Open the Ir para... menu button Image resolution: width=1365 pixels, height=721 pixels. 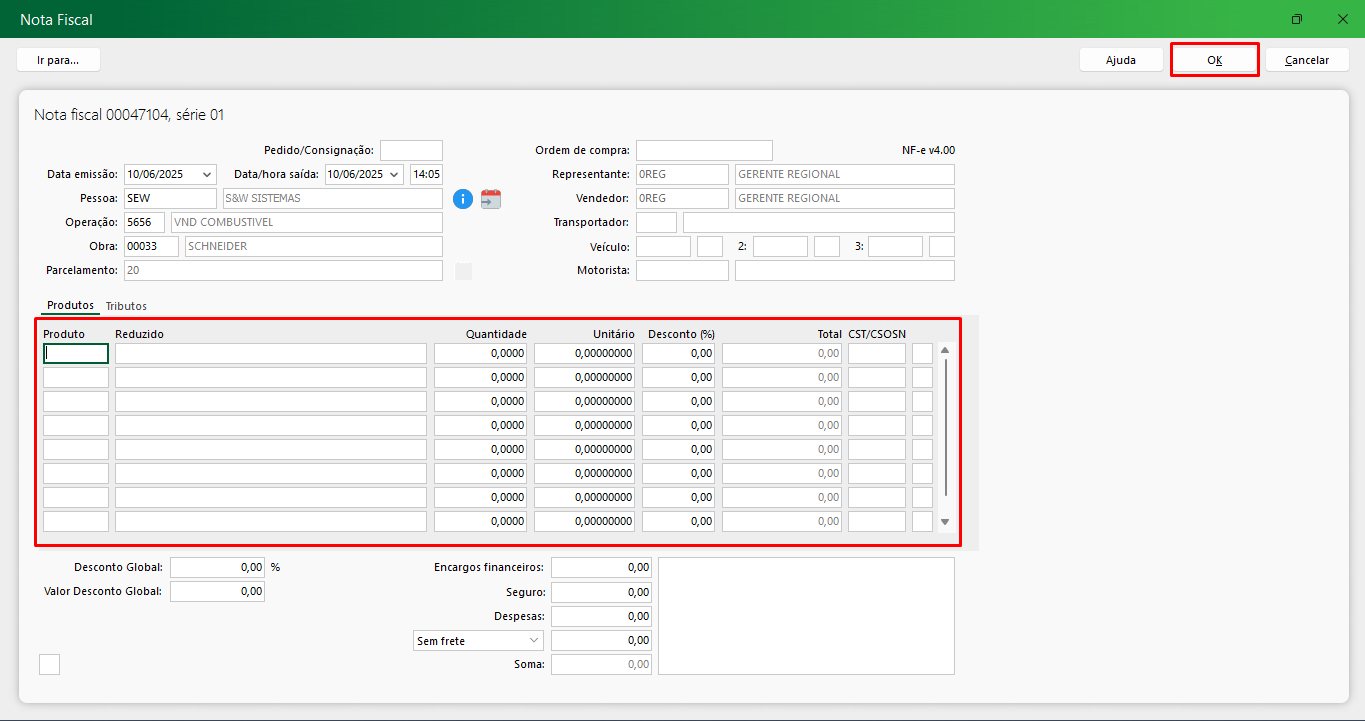tap(58, 60)
